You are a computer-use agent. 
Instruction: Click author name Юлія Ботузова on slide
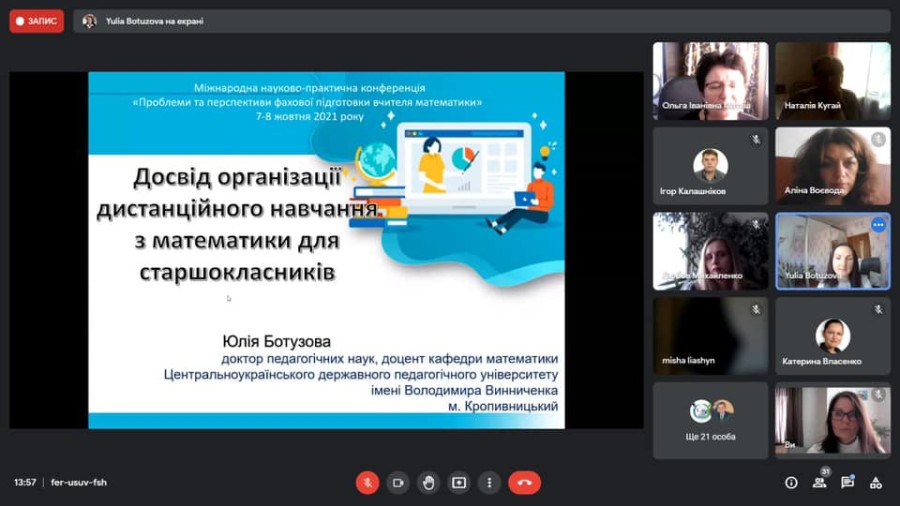pos(276,341)
